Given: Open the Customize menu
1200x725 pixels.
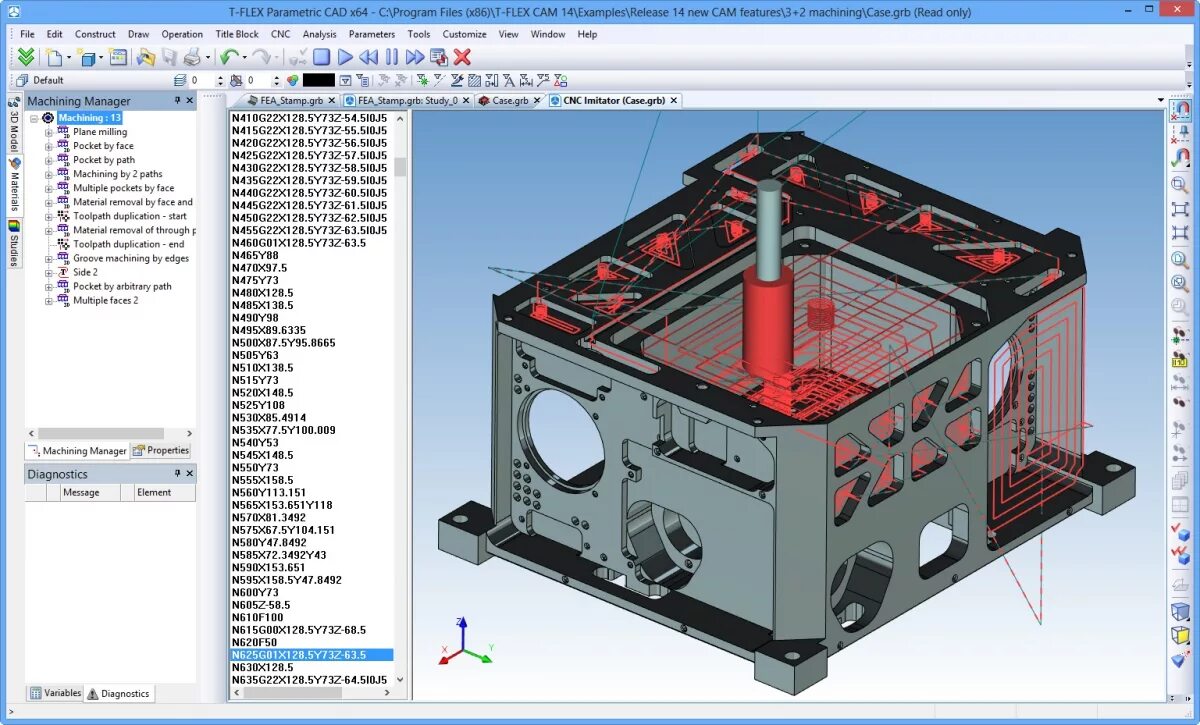Looking at the screenshot, I should [464, 34].
